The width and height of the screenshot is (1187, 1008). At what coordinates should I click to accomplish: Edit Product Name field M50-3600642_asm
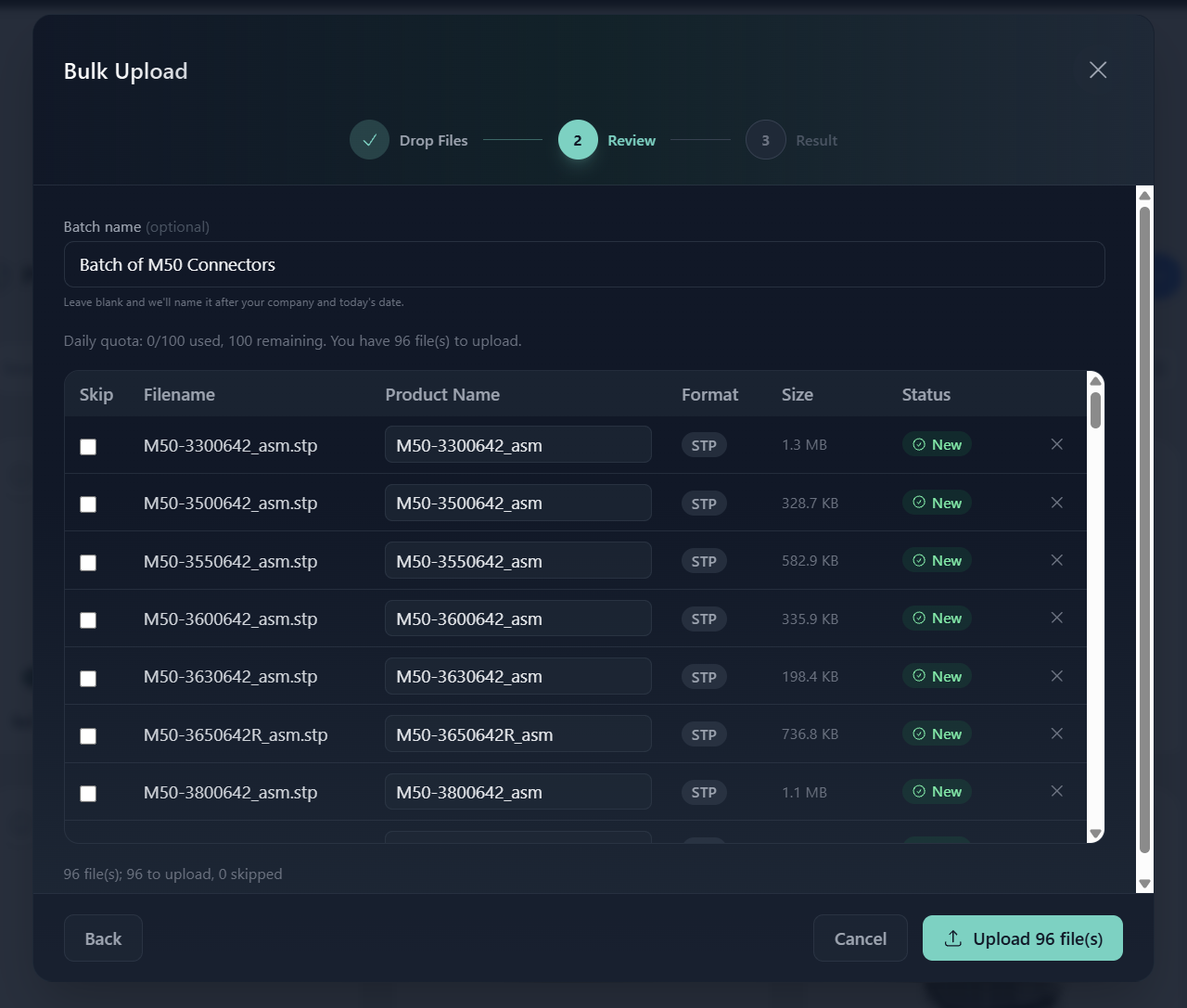[518, 619]
